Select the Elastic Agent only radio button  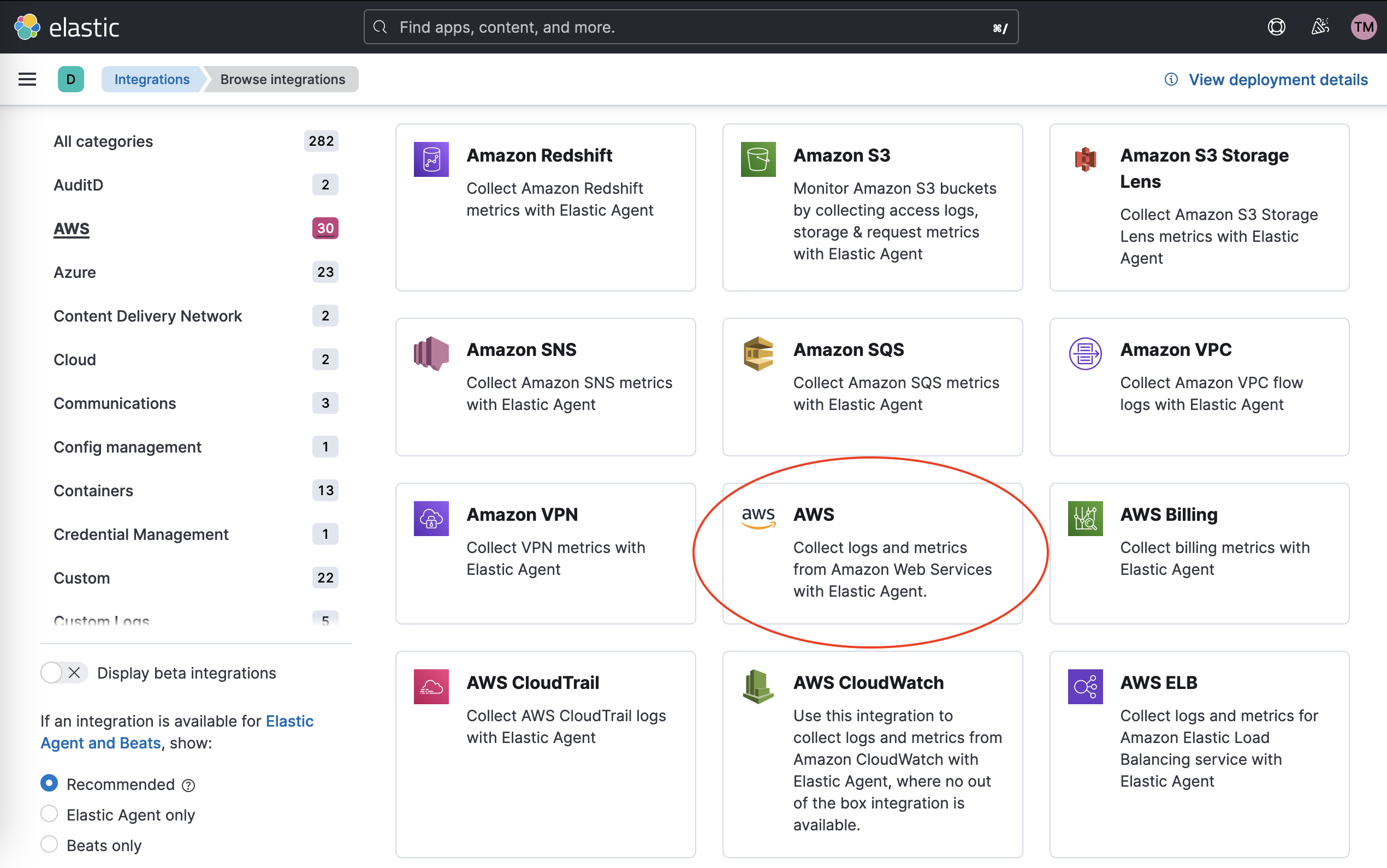click(x=49, y=813)
